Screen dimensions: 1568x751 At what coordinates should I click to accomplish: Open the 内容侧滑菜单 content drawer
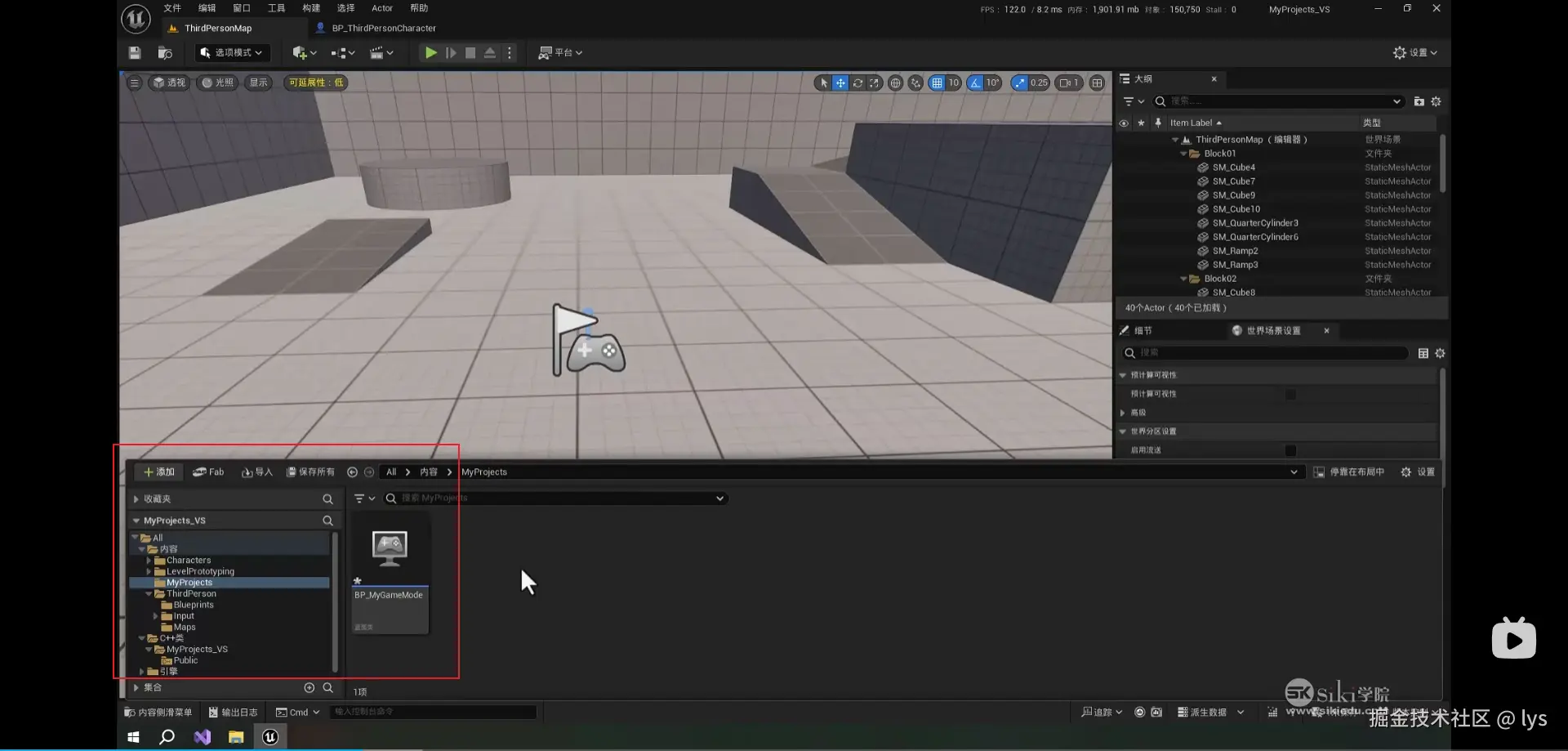click(158, 713)
